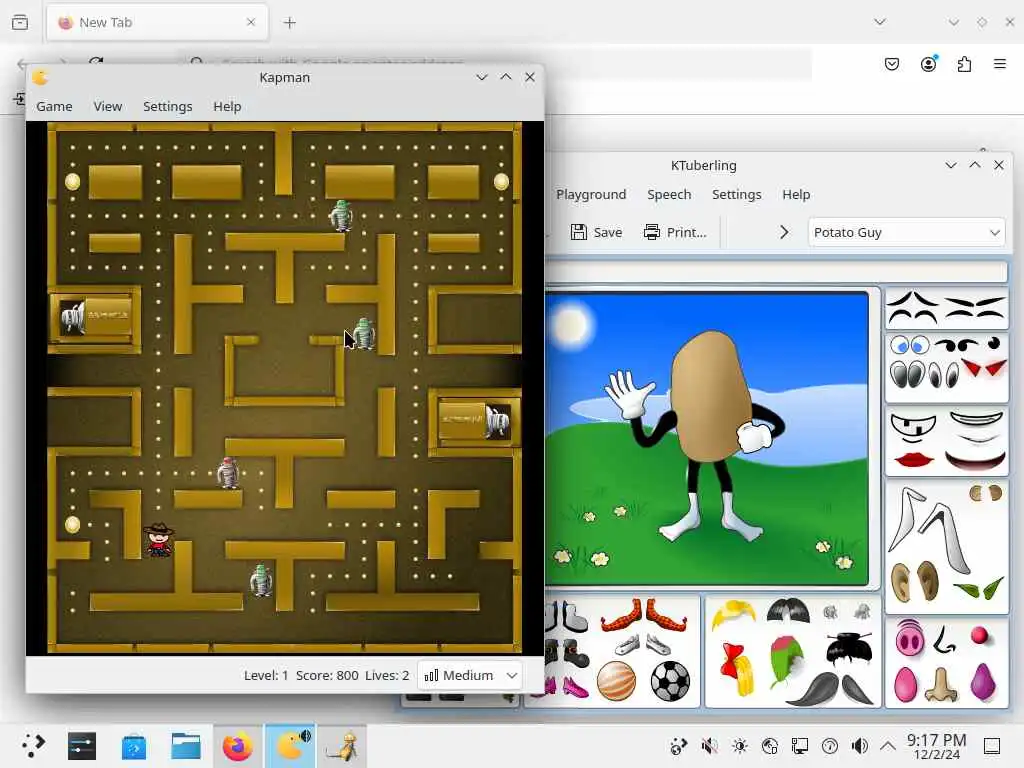Click the Kapman cowboy character in maze
This screenshot has height=768, width=1024.
(159, 539)
